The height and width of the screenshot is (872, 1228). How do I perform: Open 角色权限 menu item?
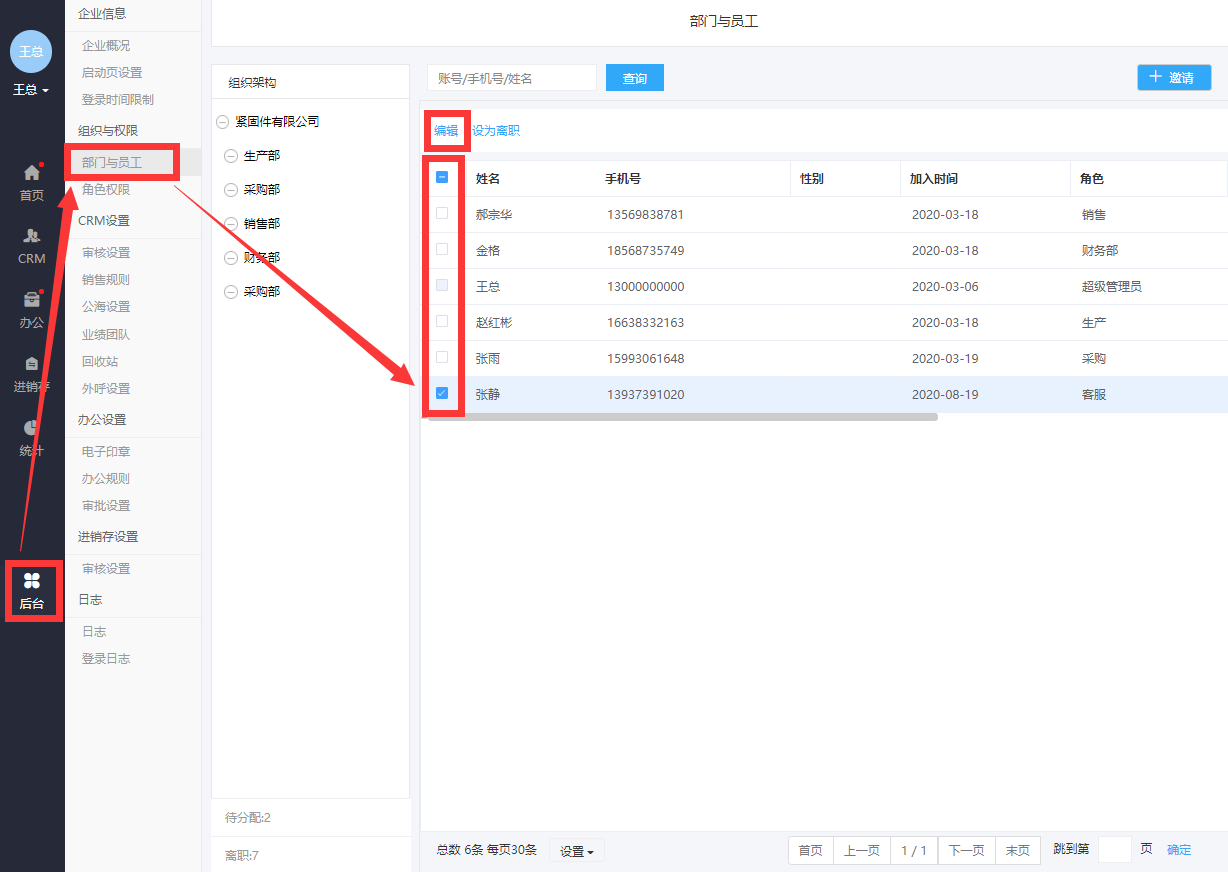106,189
